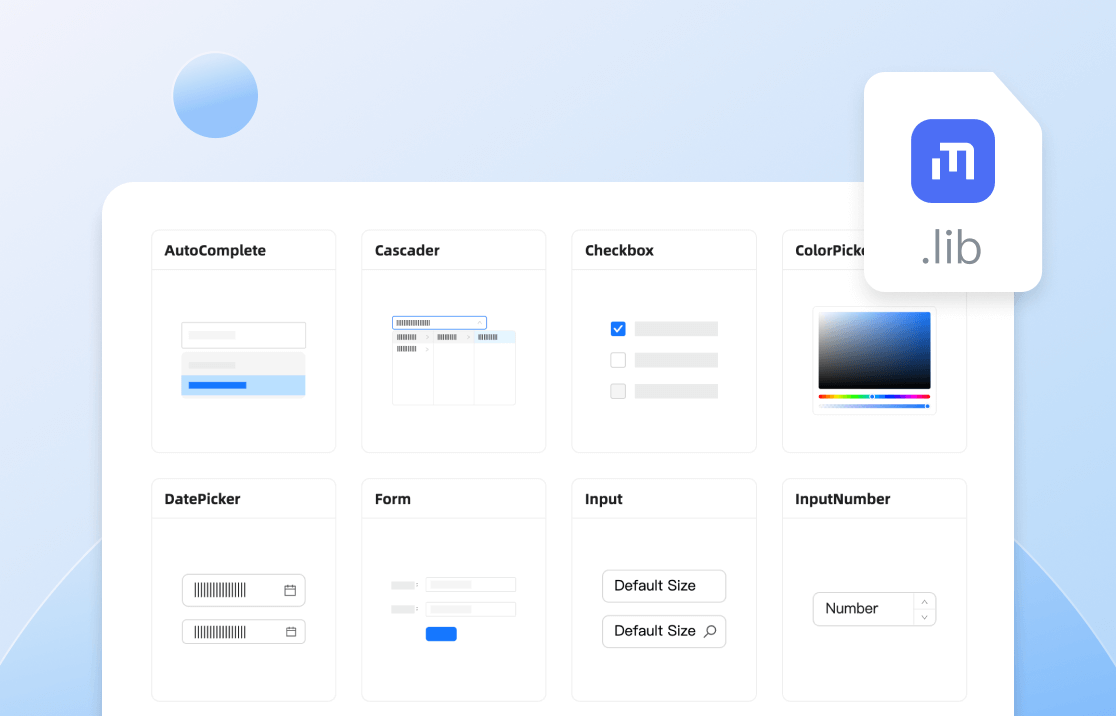Screen dimensions: 1116x716
Task: Uncheck the checked blue checkbox
Action: point(618,329)
